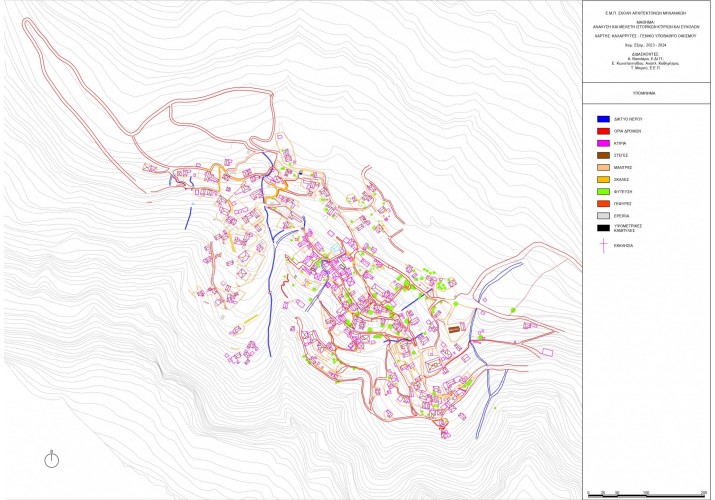The image size is (715, 500).
Task: Click the peach ΜΑΝΤΡΕΣ legend swatch
Action: point(603,168)
